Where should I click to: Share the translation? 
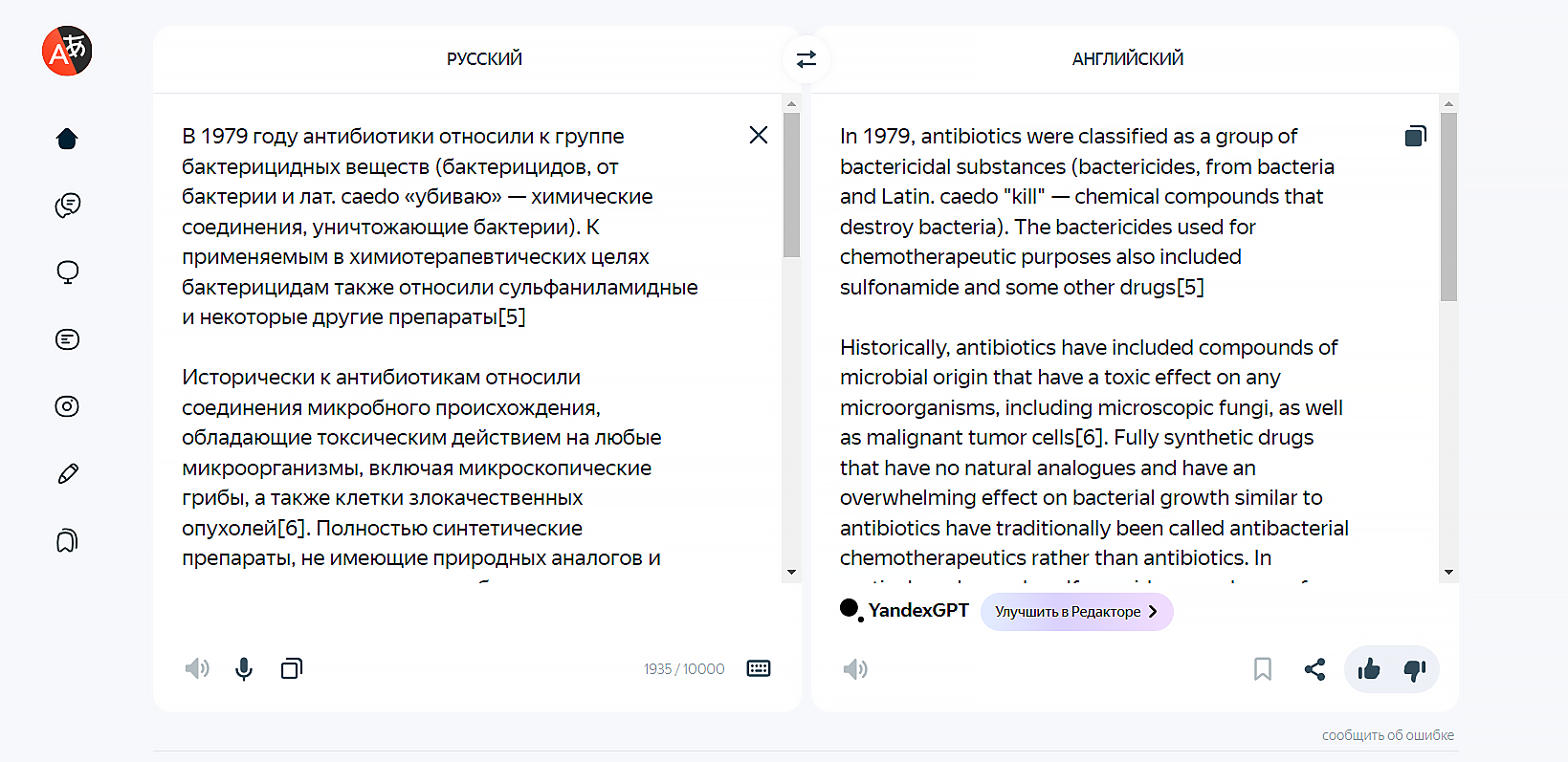pos(1315,669)
